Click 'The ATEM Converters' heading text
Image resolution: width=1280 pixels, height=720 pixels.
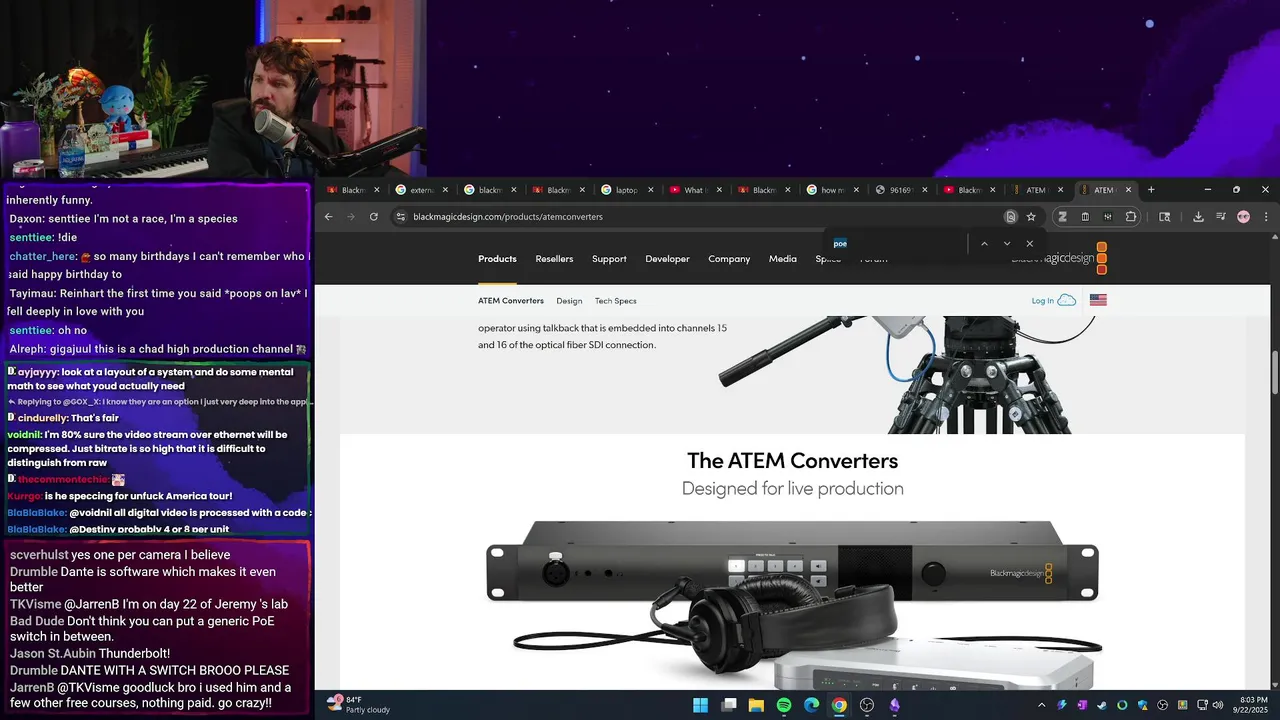point(792,461)
